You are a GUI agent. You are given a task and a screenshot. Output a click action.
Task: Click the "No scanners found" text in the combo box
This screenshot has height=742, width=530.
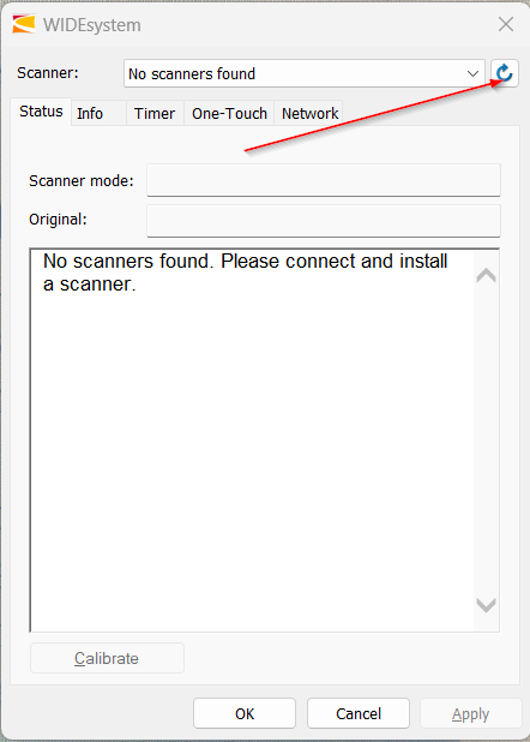point(192,74)
